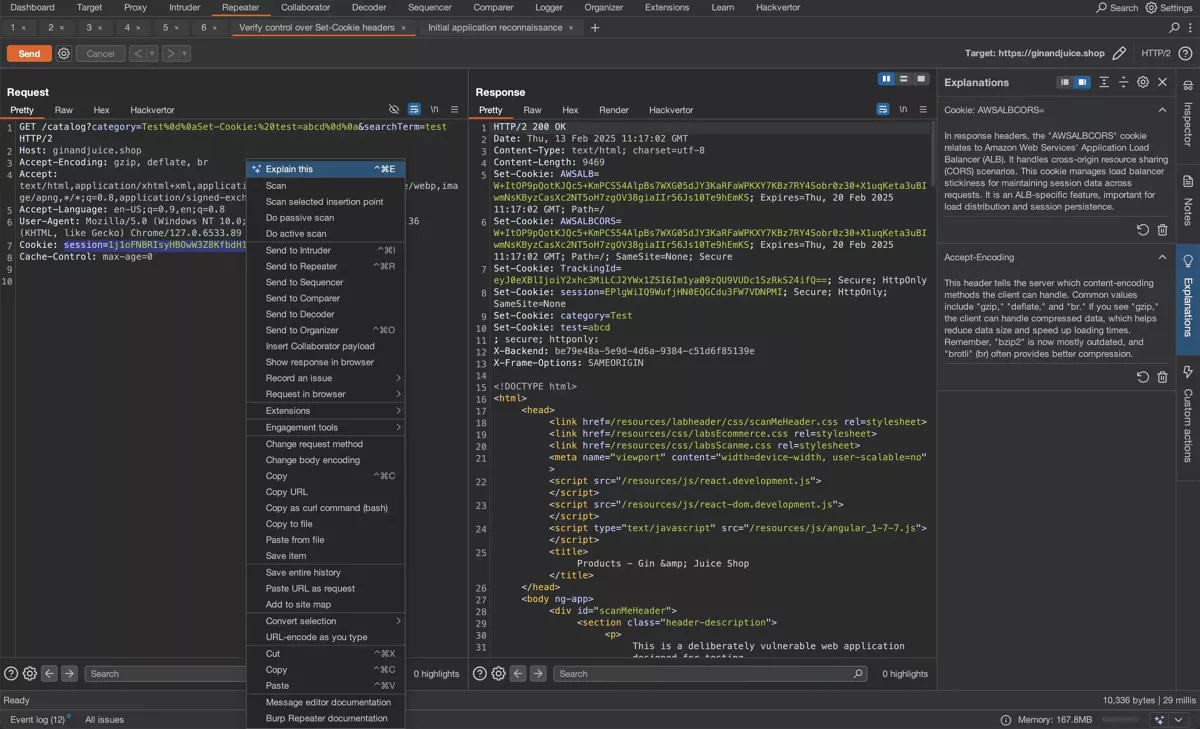Image resolution: width=1200 pixels, height=729 pixels.
Task: Open Explanations panel settings gear
Action: coord(1143,82)
